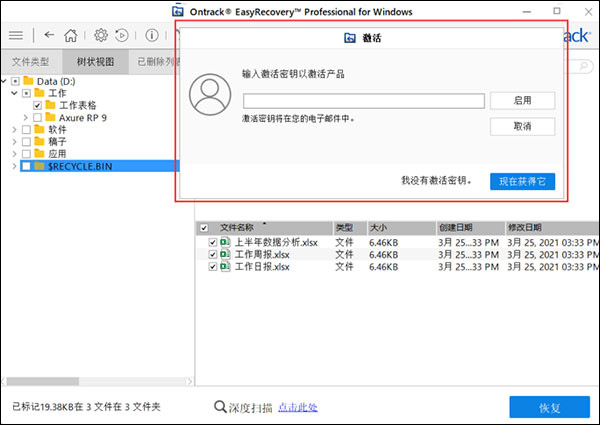Toggle select-all checkbox in file list header

tap(204, 228)
